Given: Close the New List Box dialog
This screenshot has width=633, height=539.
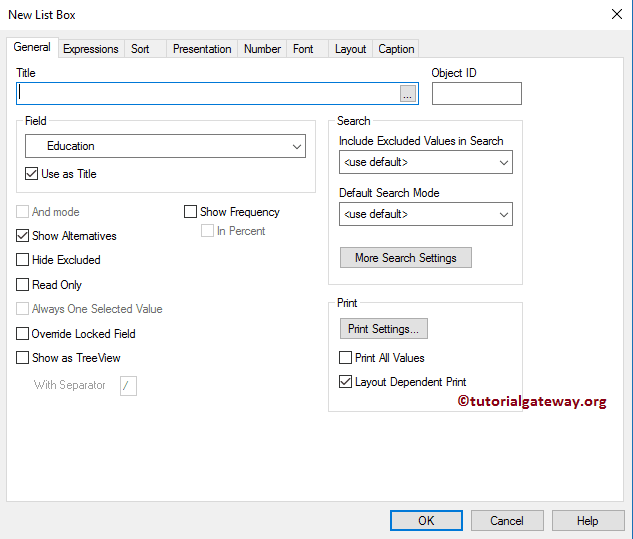Looking at the screenshot, I should [615, 15].
